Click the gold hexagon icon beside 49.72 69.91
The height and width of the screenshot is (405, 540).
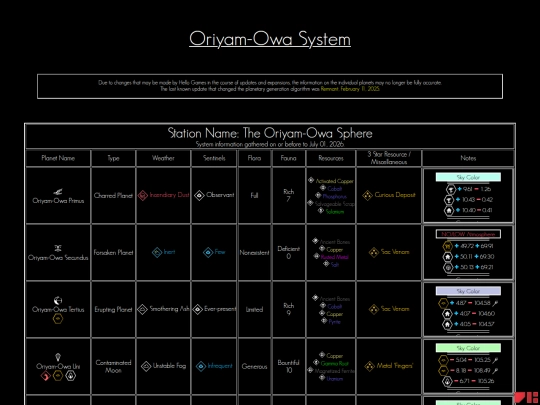[447, 246]
